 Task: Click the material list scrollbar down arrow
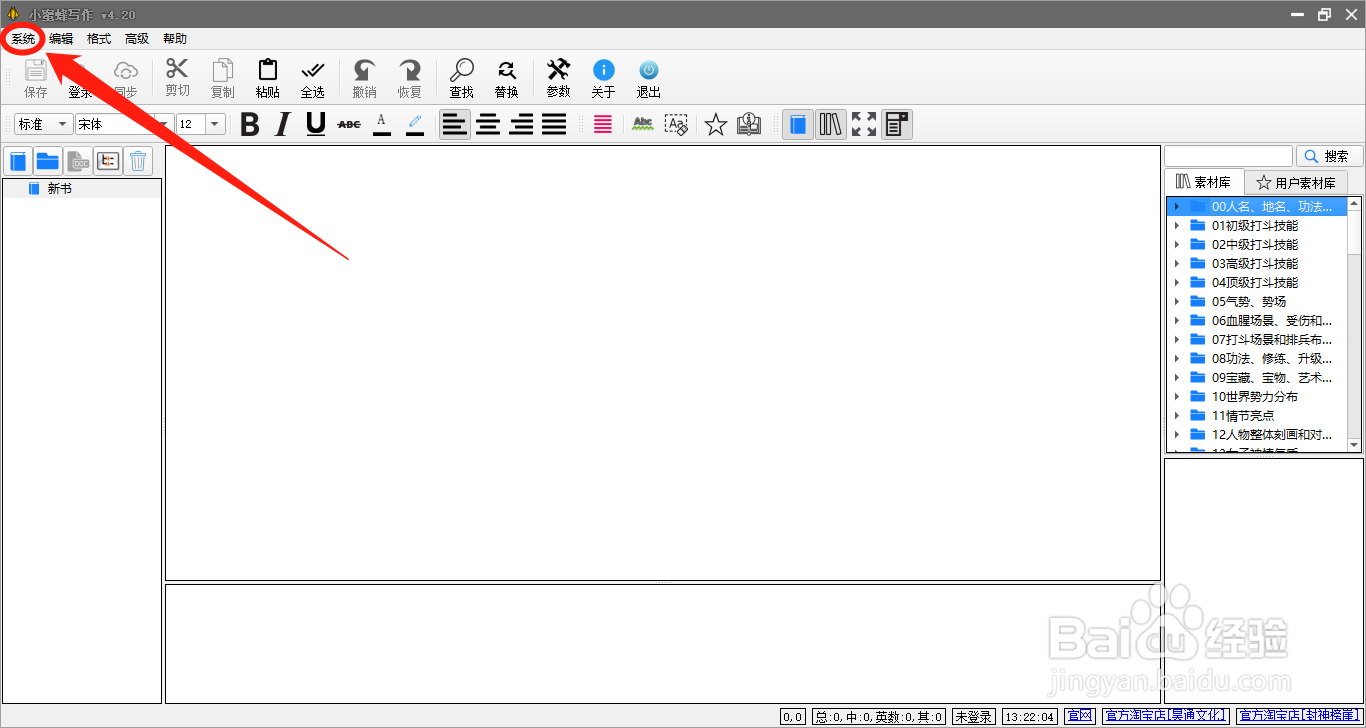click(x=1355, y=445)
